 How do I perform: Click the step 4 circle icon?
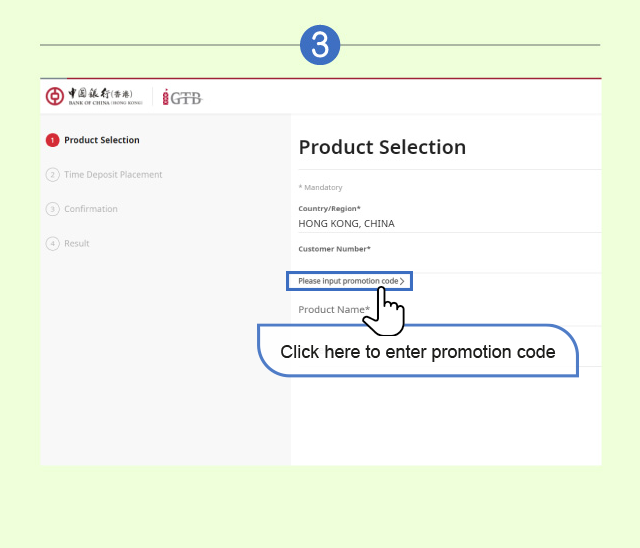click(53, 244)
